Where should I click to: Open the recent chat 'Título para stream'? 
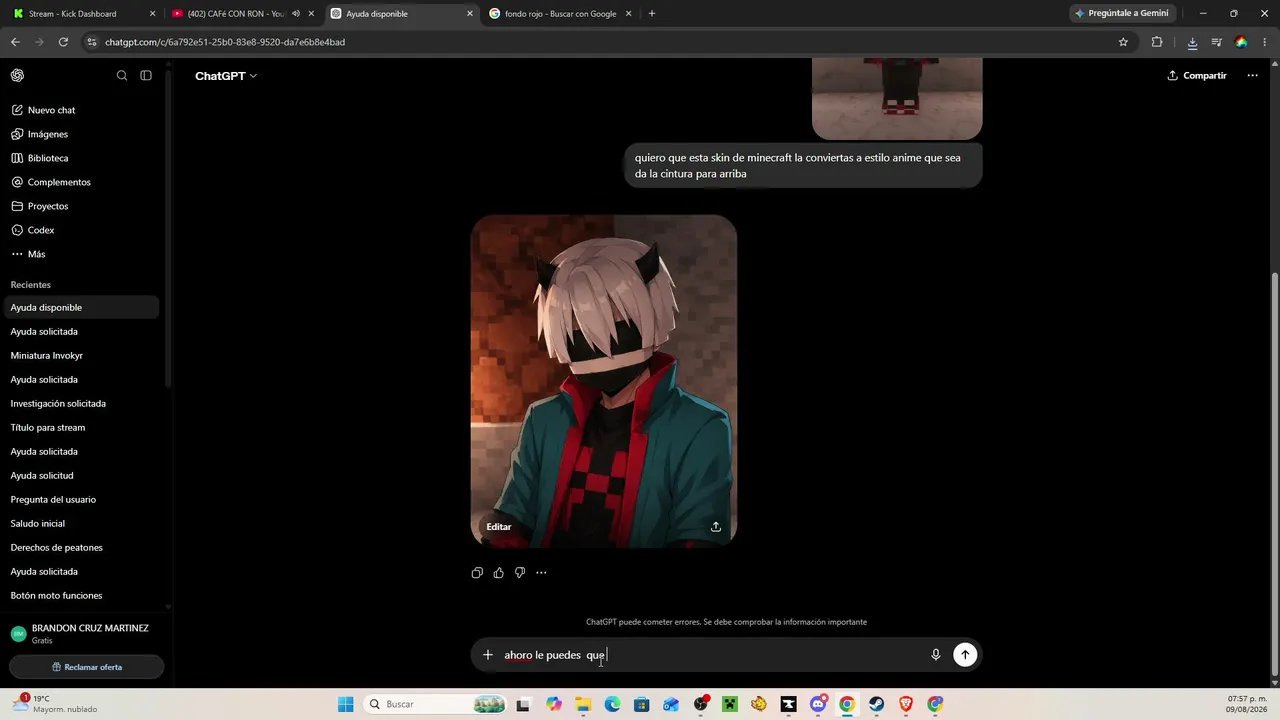point(82,428)
